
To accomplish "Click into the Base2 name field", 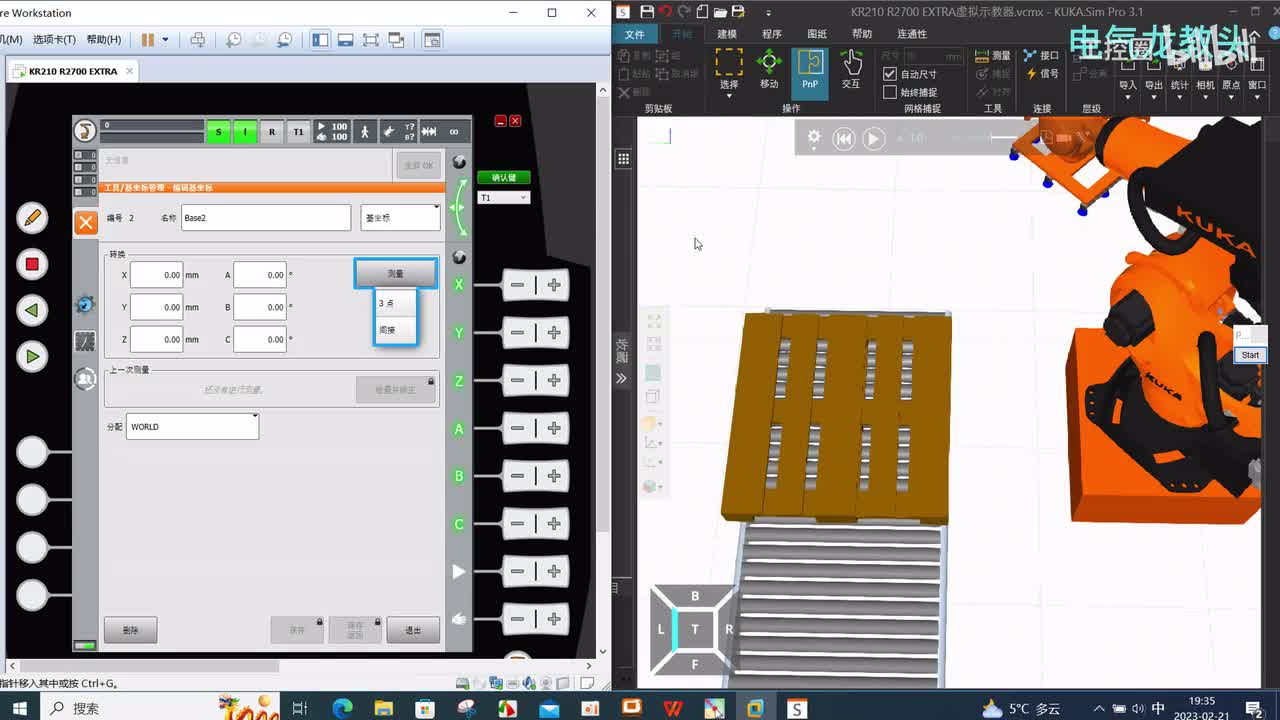I will pyautogui.click(x=266, y=218).
